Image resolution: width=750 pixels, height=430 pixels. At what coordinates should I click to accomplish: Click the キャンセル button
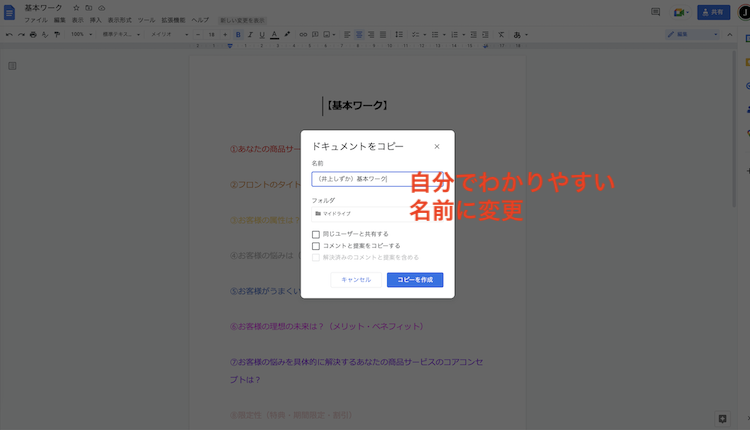[356, 280]
